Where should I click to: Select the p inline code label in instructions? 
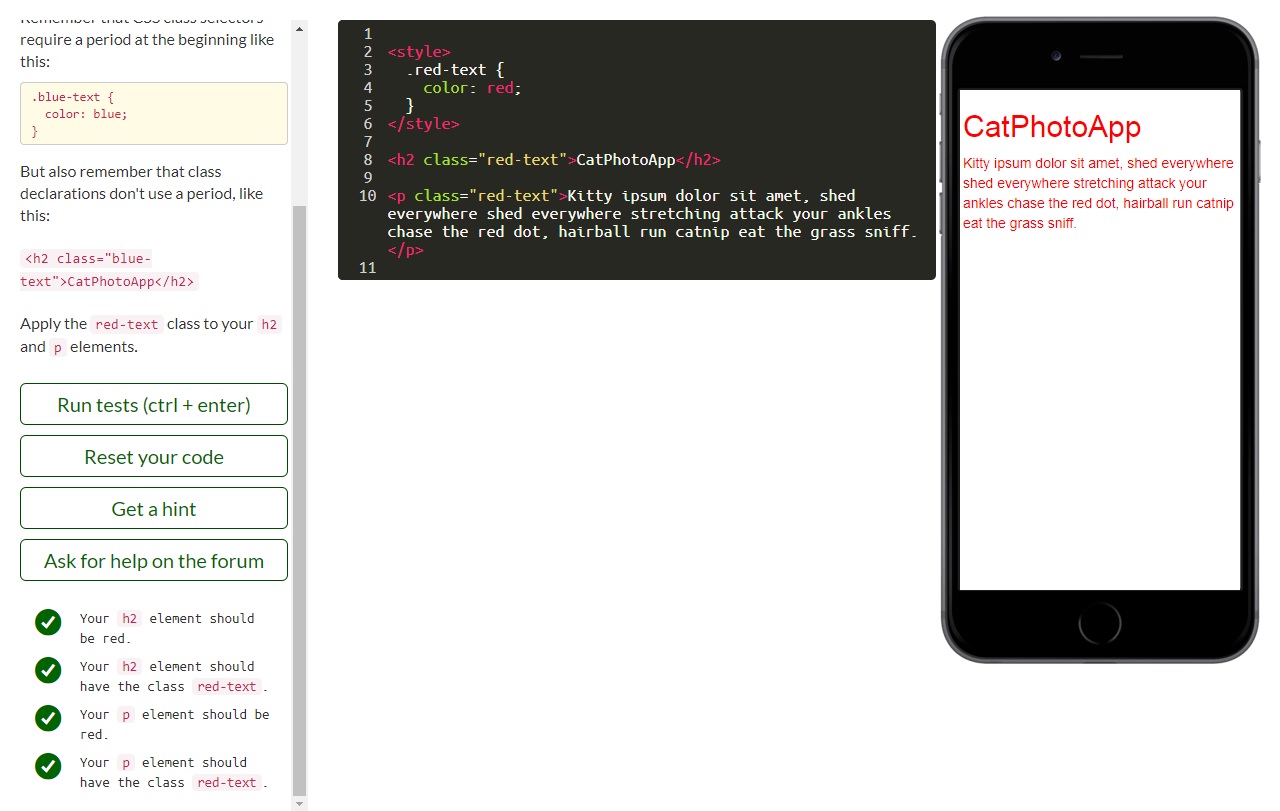pos(57,346)
